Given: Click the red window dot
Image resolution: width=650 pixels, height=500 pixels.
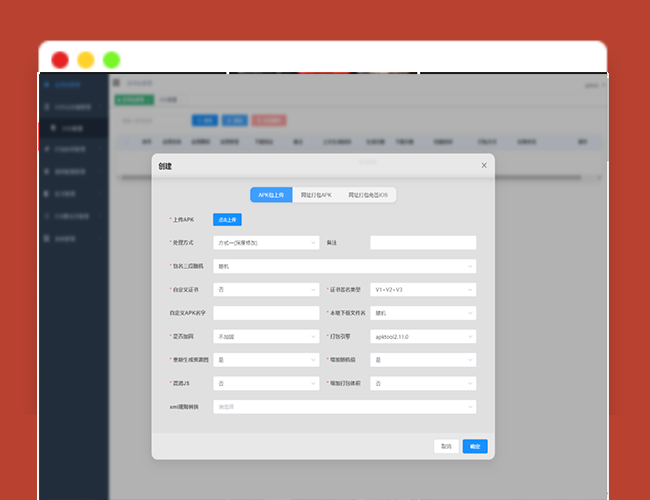Looking at the screenshot, I should click(x=60, y=59).
